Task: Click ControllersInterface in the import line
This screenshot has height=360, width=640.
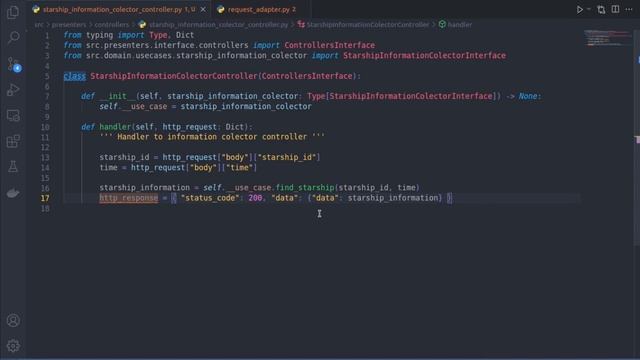Action: (329, 45)
